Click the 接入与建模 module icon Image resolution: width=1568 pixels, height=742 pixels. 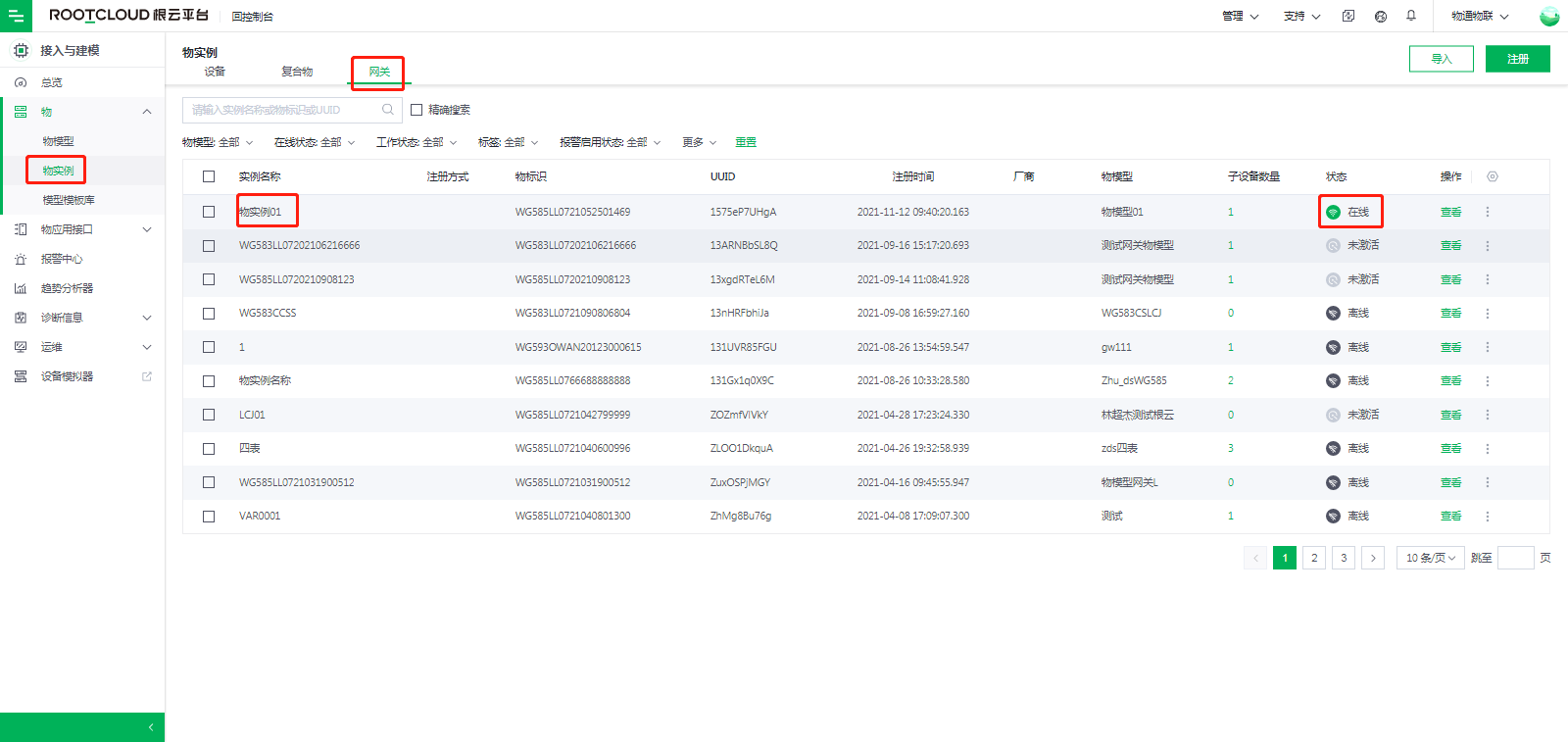pos(21,50)
